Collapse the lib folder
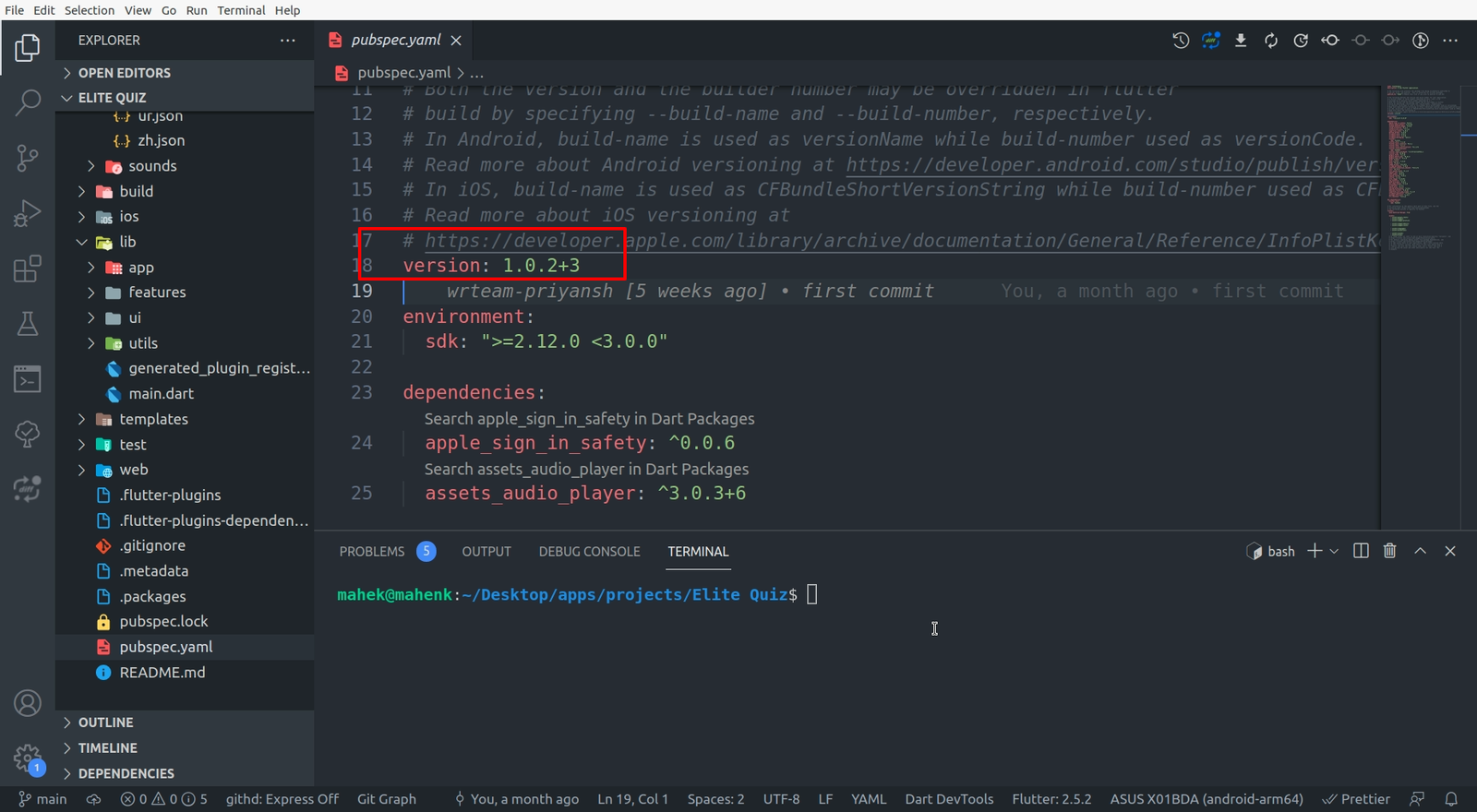Image resolution: width=1477 pixels, height=812 pixels. 127,242
